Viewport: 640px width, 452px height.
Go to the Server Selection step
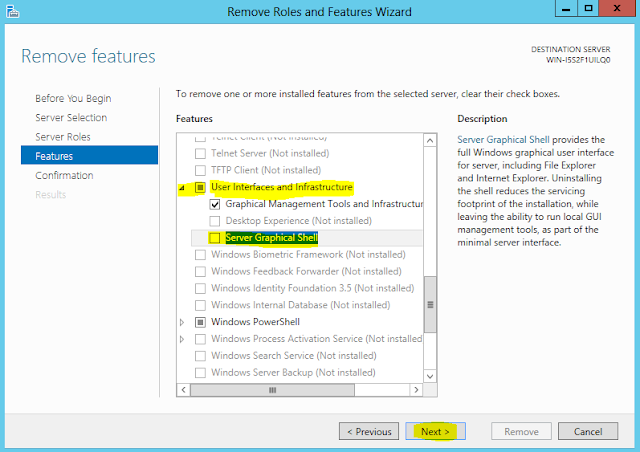[71, 118]
